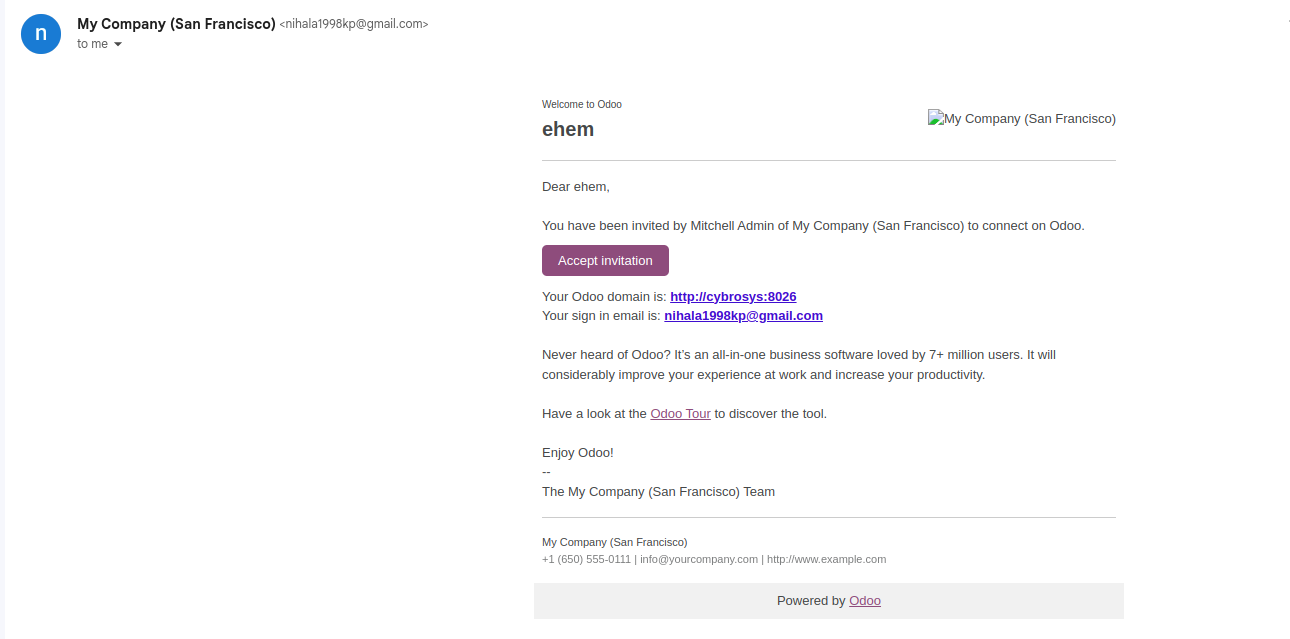This screenshot has width=1290, height=639.
Task: Click the "ehem" heading in email
Action: tap(568, 129)
